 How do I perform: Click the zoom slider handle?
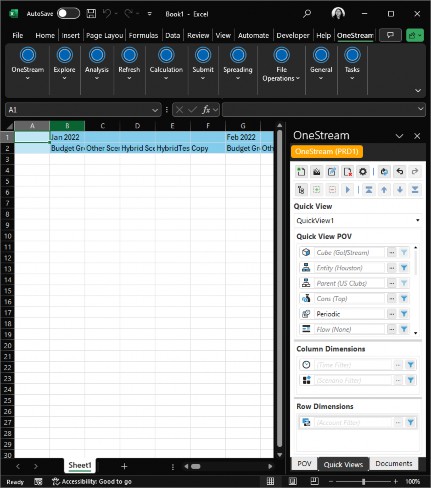(363, 481)
